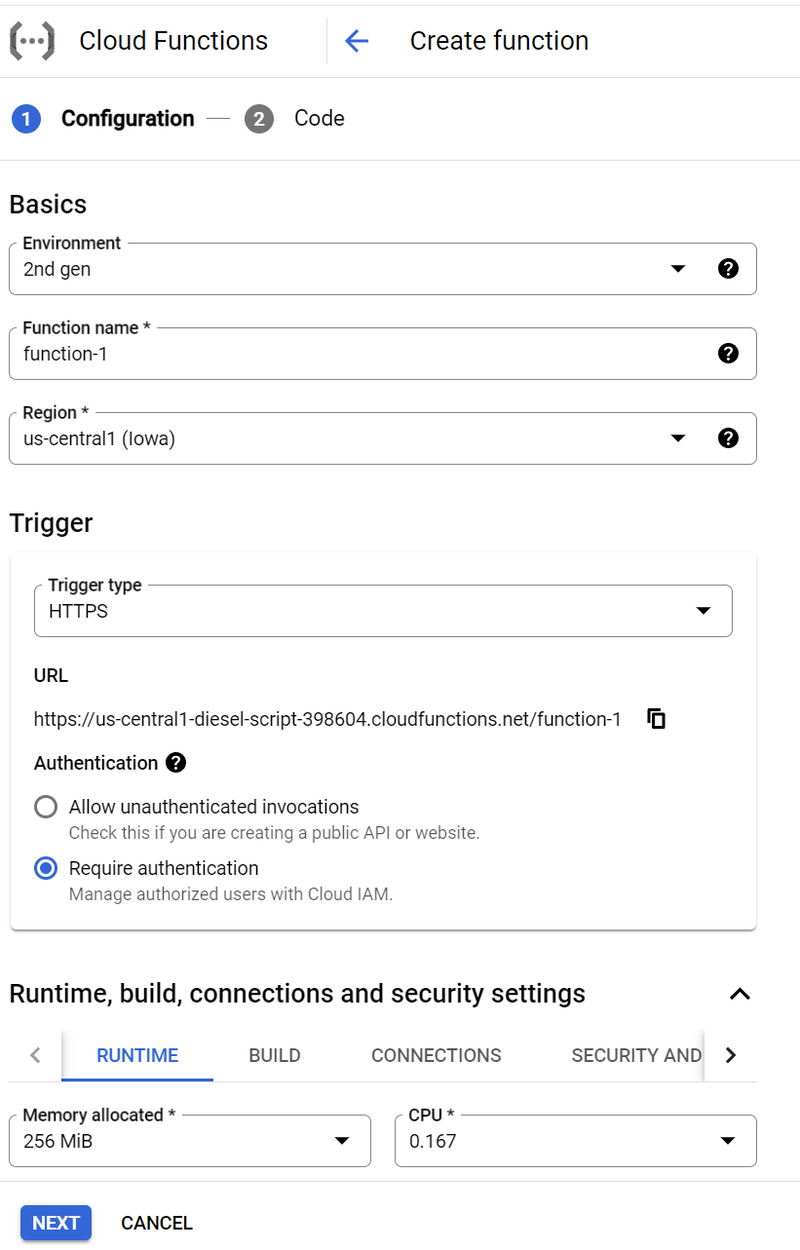The image size is (800, 1250).
Task: Click the NEXT button
Action: point(56,1223)
